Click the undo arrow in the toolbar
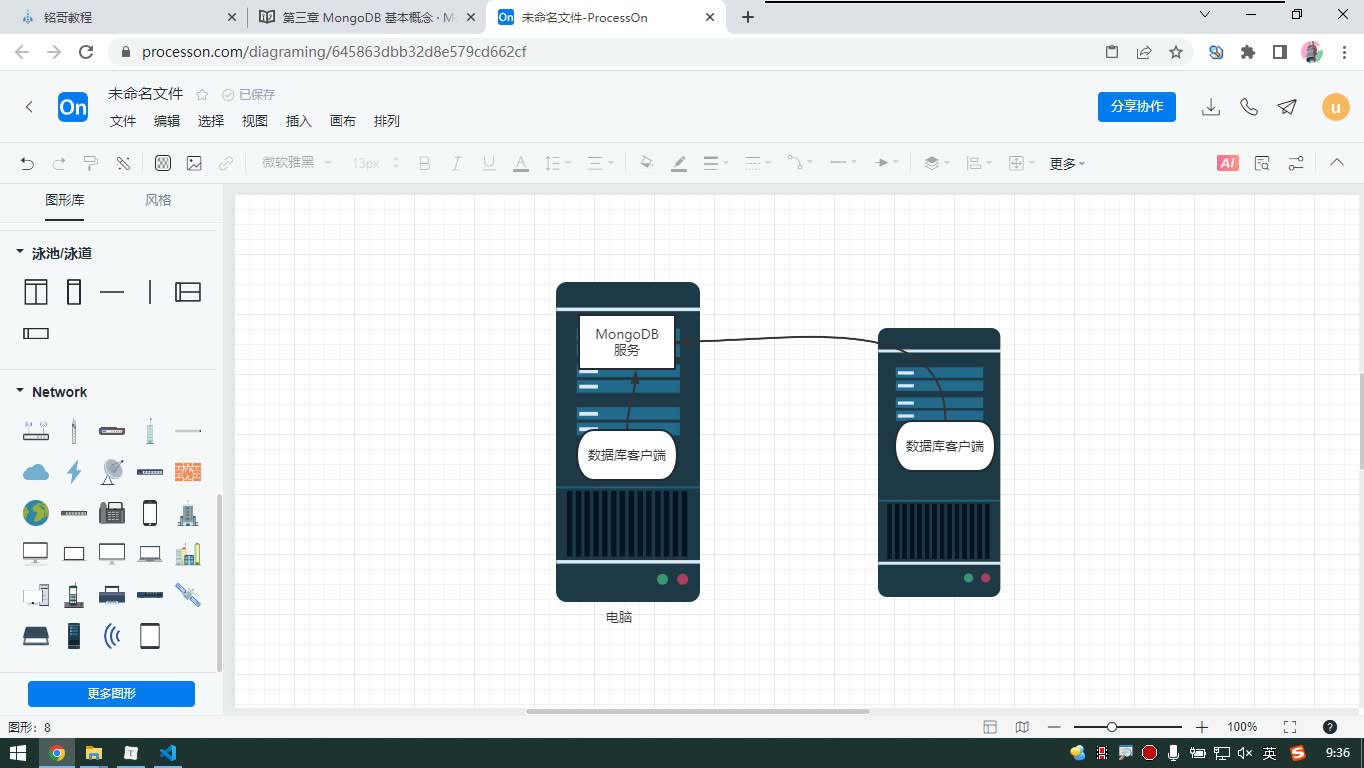This screenshot has height=768, width=1364. click(x=27, y=163)
